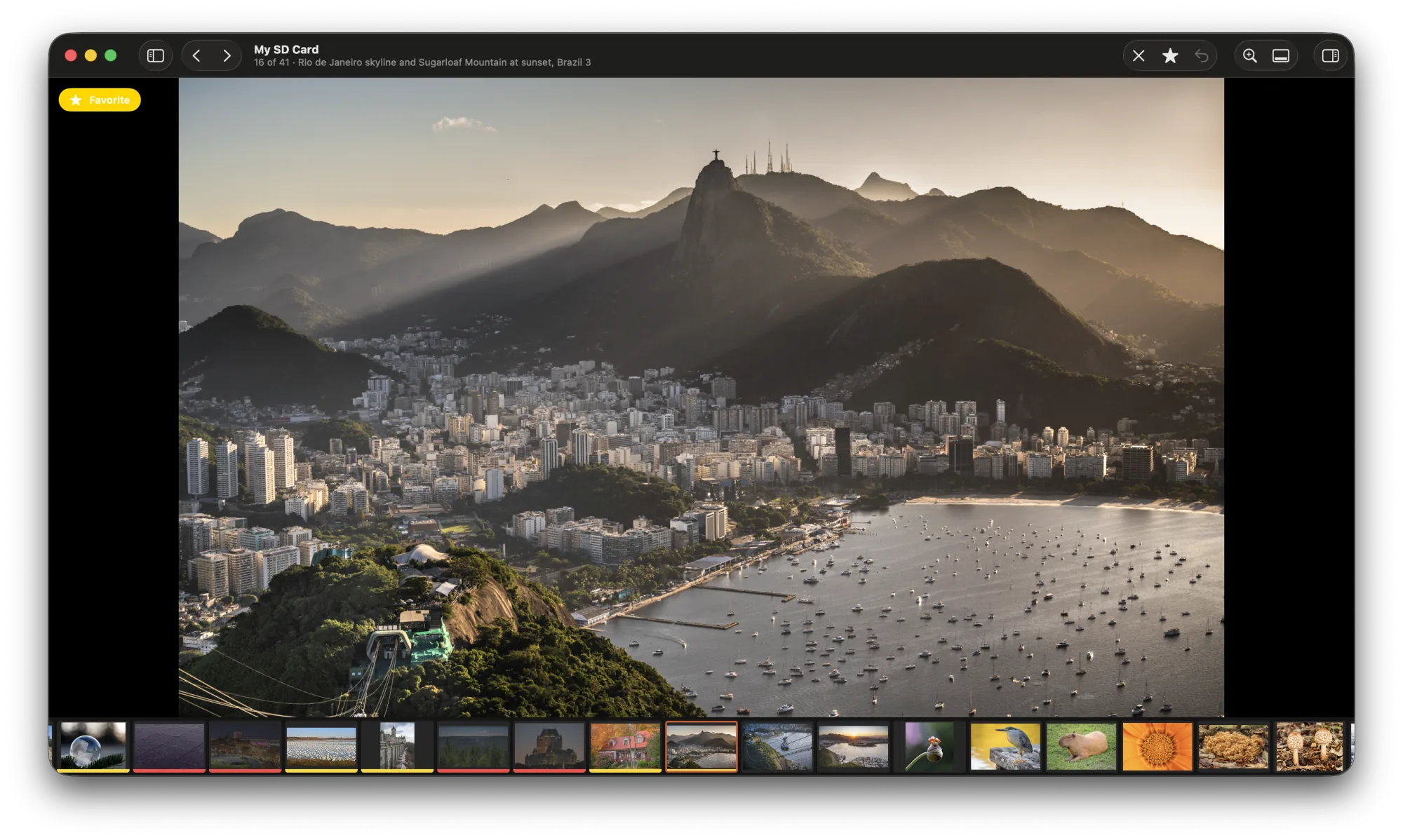1403x840 pixels.
Task: Advance to the next photo
Action: coord(227,55)
